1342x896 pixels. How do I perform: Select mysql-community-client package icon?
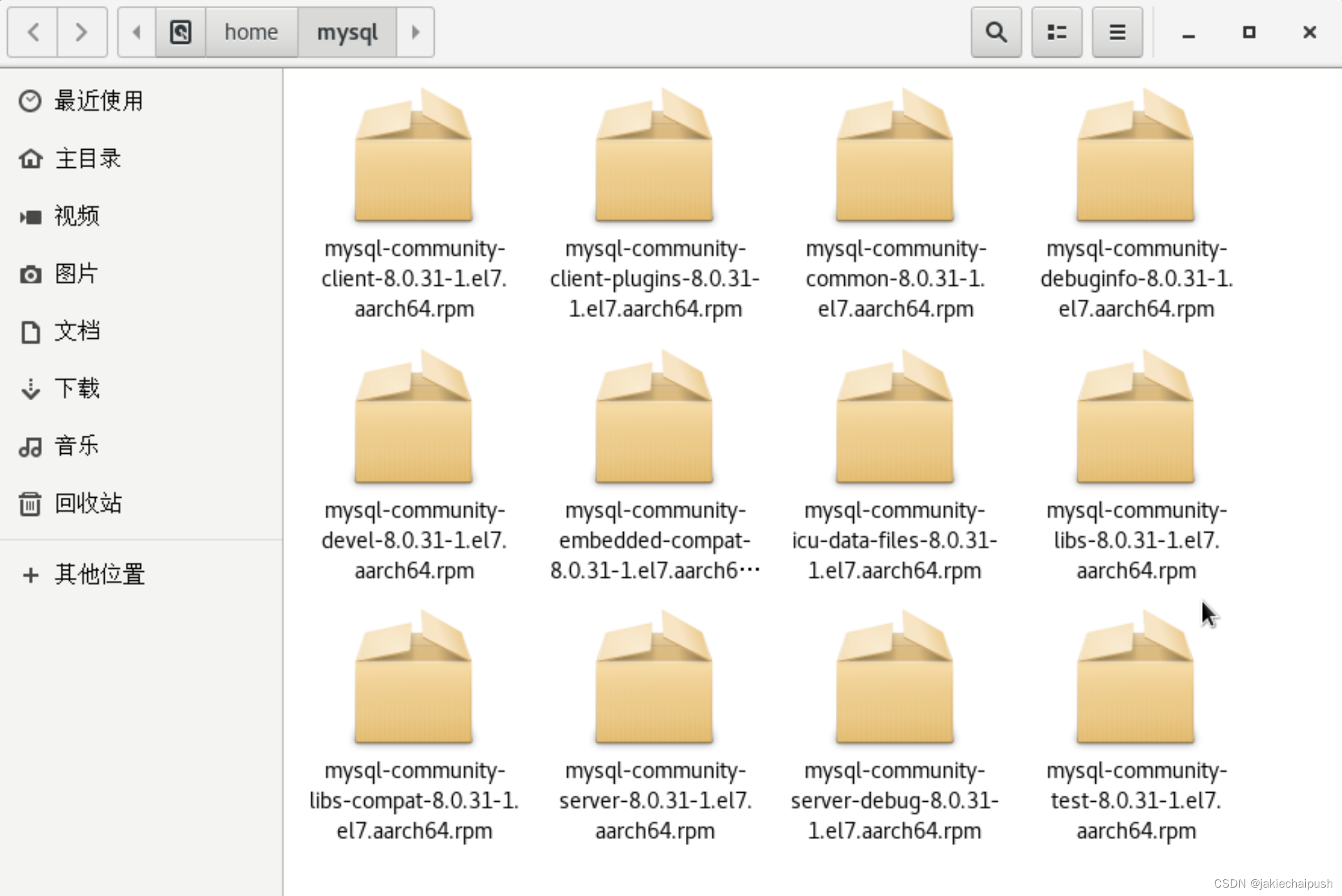click(x=413, y=156)
